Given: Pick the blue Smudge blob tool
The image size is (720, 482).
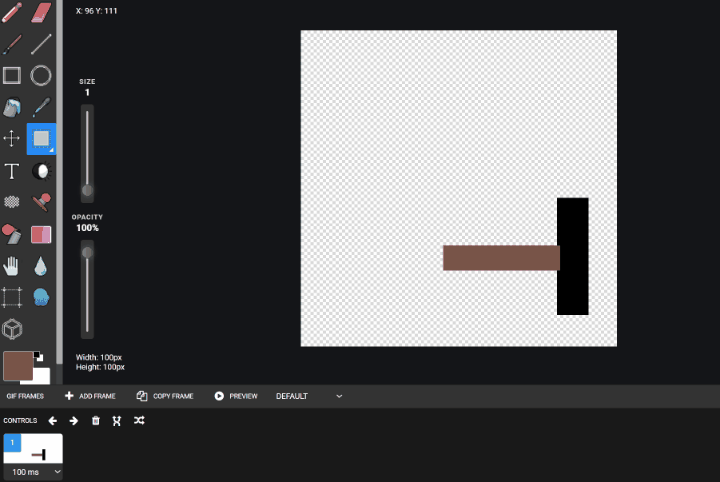Looking at the screenshot, I should pyautogui.click(x=41, y=297).
